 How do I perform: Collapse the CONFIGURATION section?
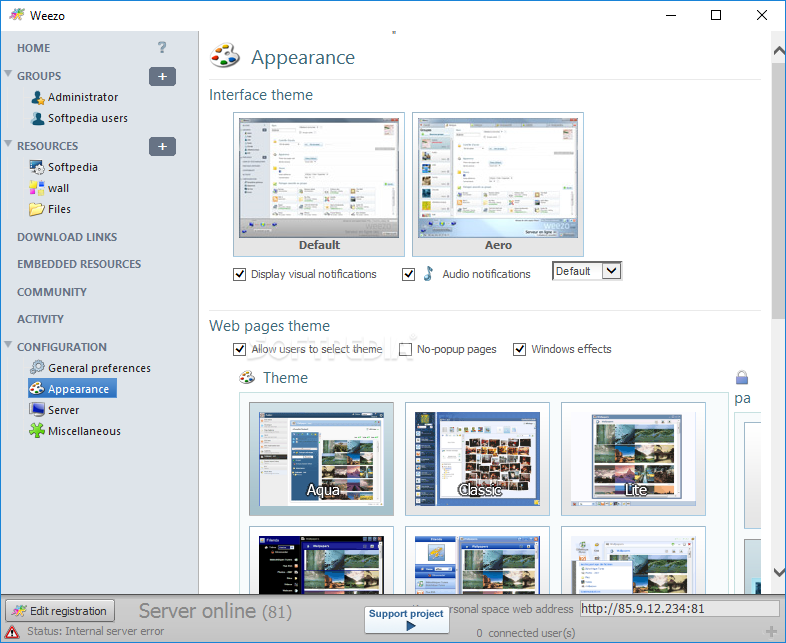tap(8, 345)
